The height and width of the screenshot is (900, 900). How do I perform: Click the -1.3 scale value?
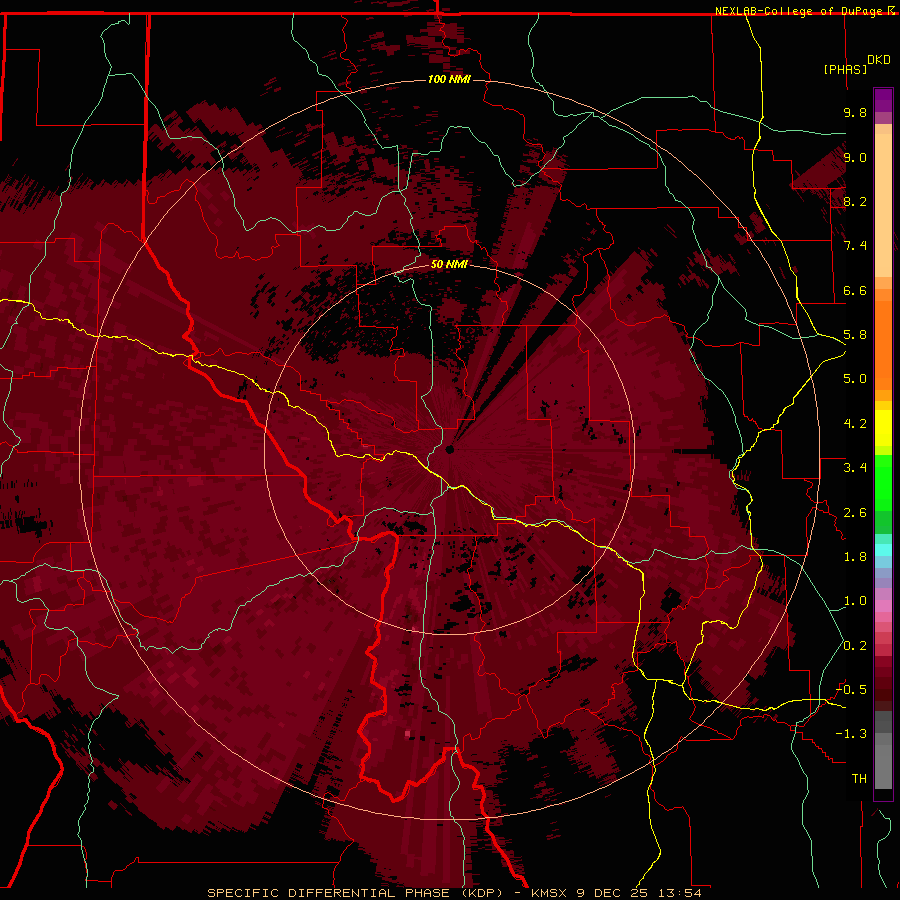click(x=851, y=734)
